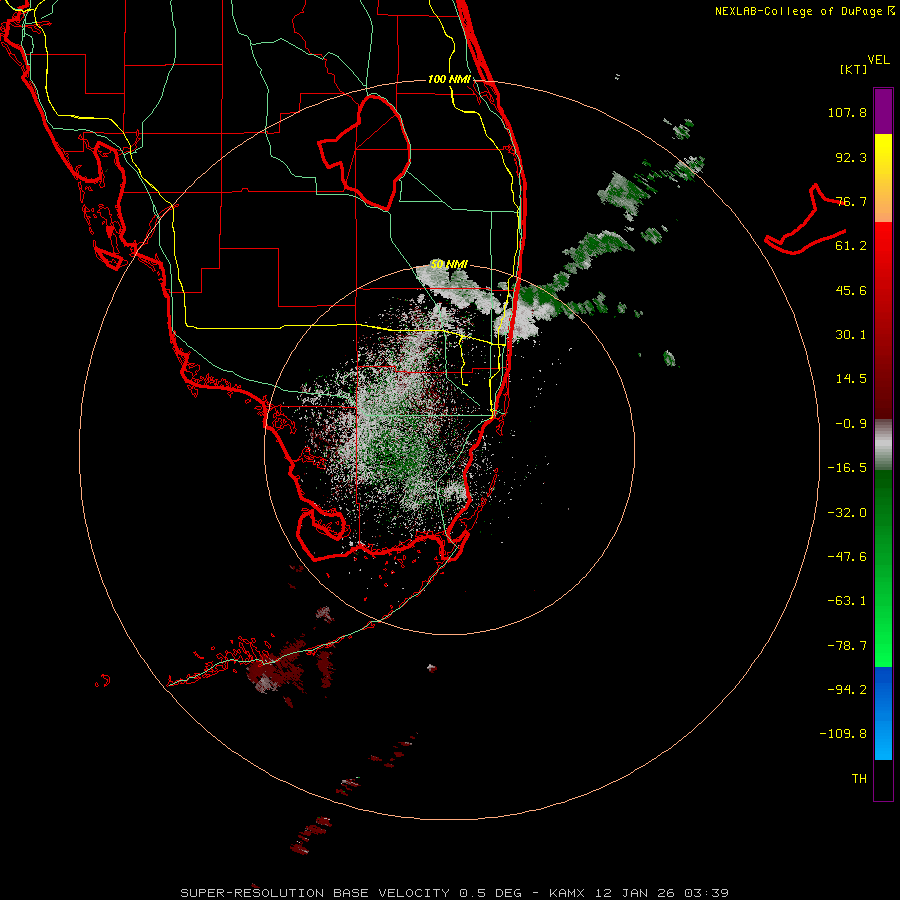The width and height of the screenshot is (900, 900).
Task: Click the -109.8 velocity scale value
Action: tap(843, 734)
